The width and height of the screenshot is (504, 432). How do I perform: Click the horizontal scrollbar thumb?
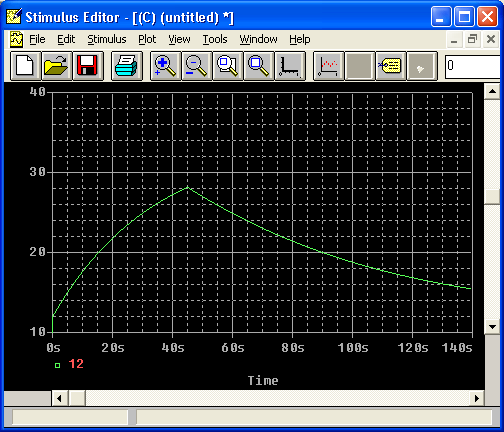(x=77, y=398)
